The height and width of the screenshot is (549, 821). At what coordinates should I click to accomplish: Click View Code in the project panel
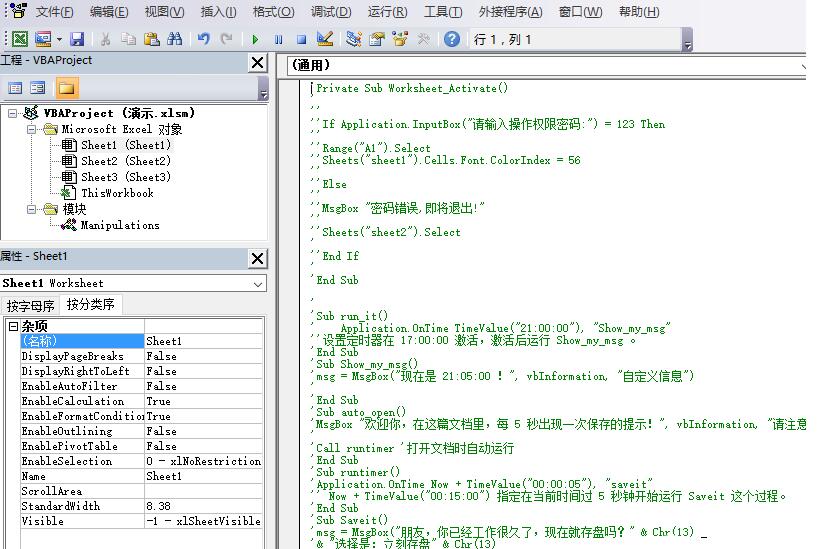pyautogui.click(x=16, y=88)
